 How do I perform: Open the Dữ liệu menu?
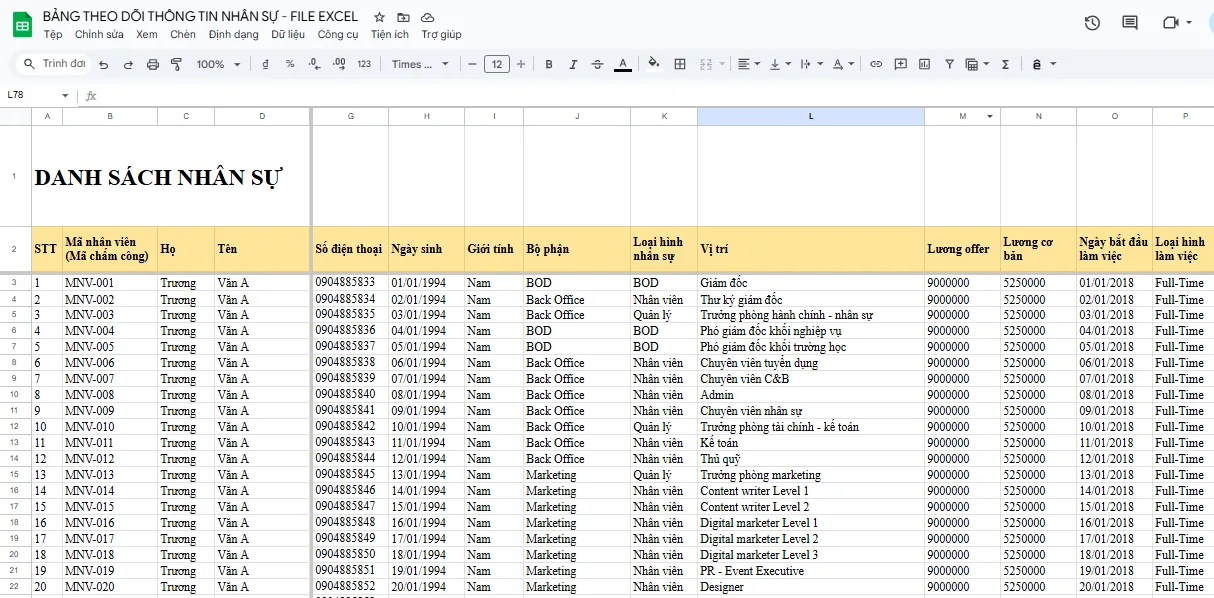288,34
